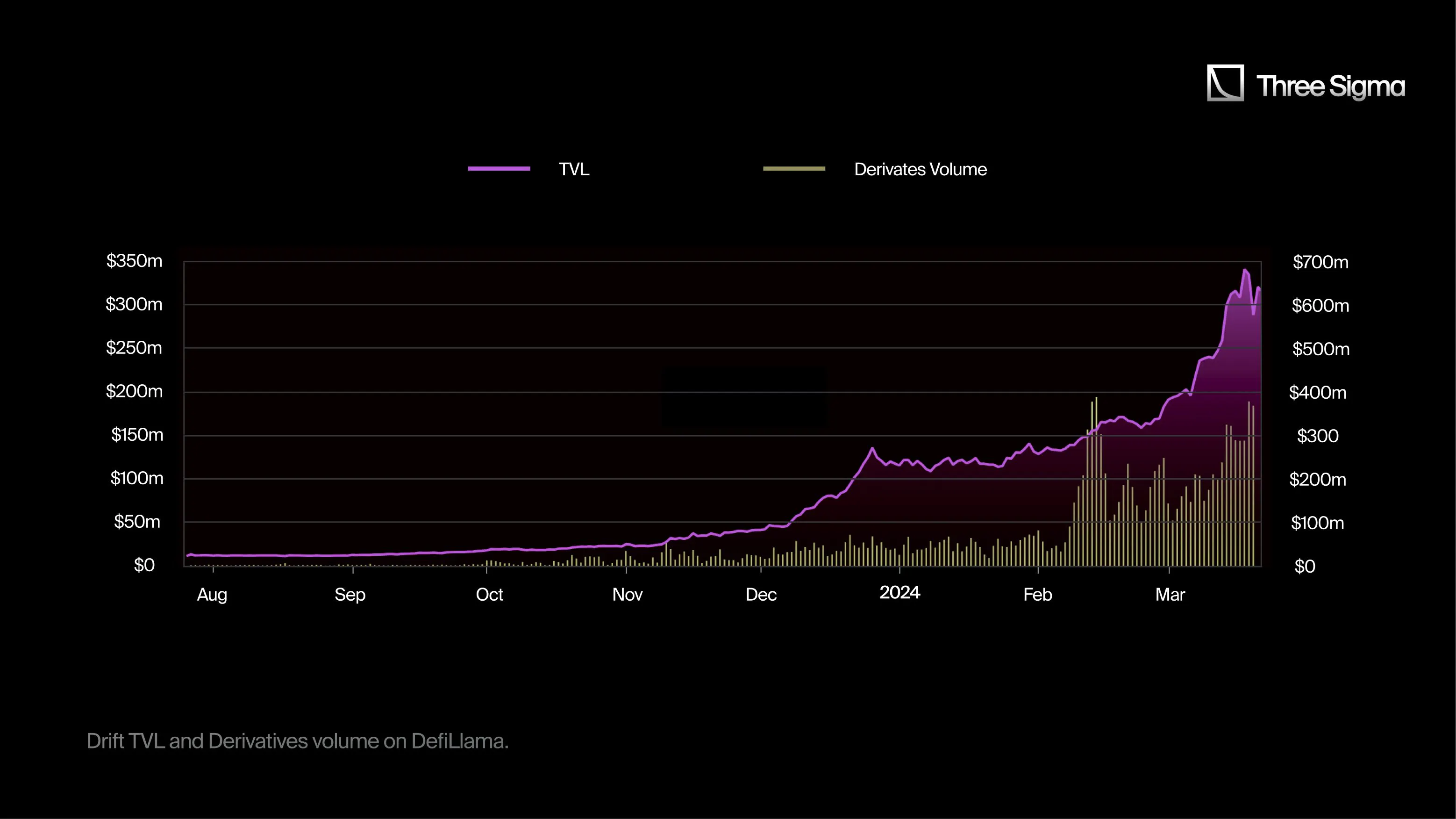Click the $200m left axis label
Screen dimensions: 1456x819
pyautogui.click(x=135, y=391)
